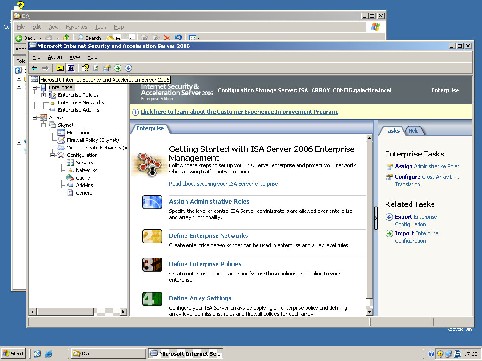The height and width of the screenshot is (361, 482).
Task: Click the Forward arrow in ISA toolbar
Action: [x=45, y=68]
